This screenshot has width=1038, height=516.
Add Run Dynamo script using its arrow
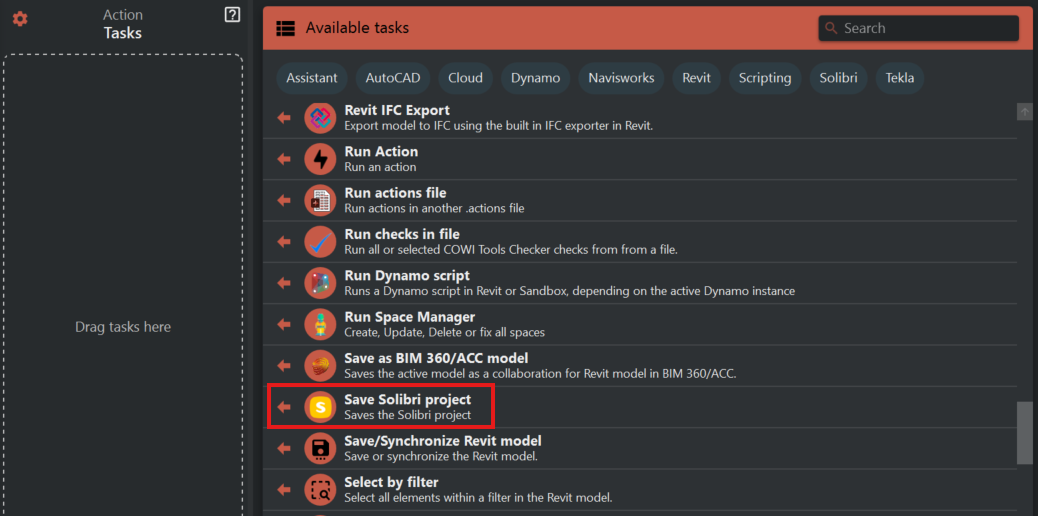pos(284,283)
